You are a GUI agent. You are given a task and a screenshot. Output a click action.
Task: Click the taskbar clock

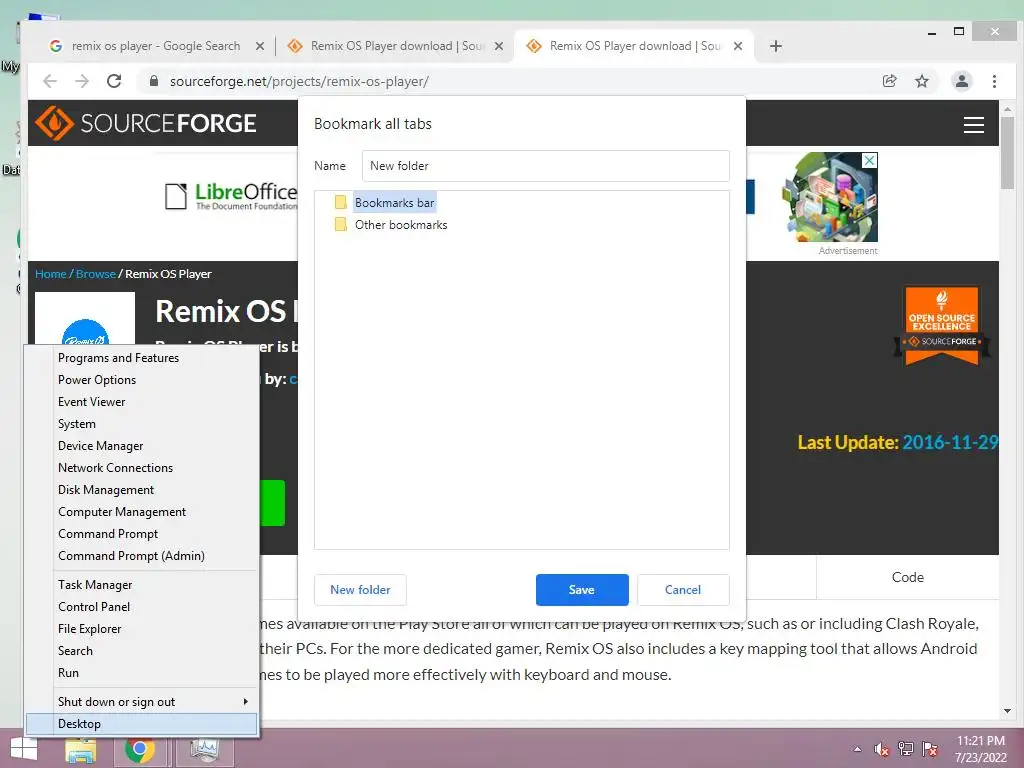980,749
